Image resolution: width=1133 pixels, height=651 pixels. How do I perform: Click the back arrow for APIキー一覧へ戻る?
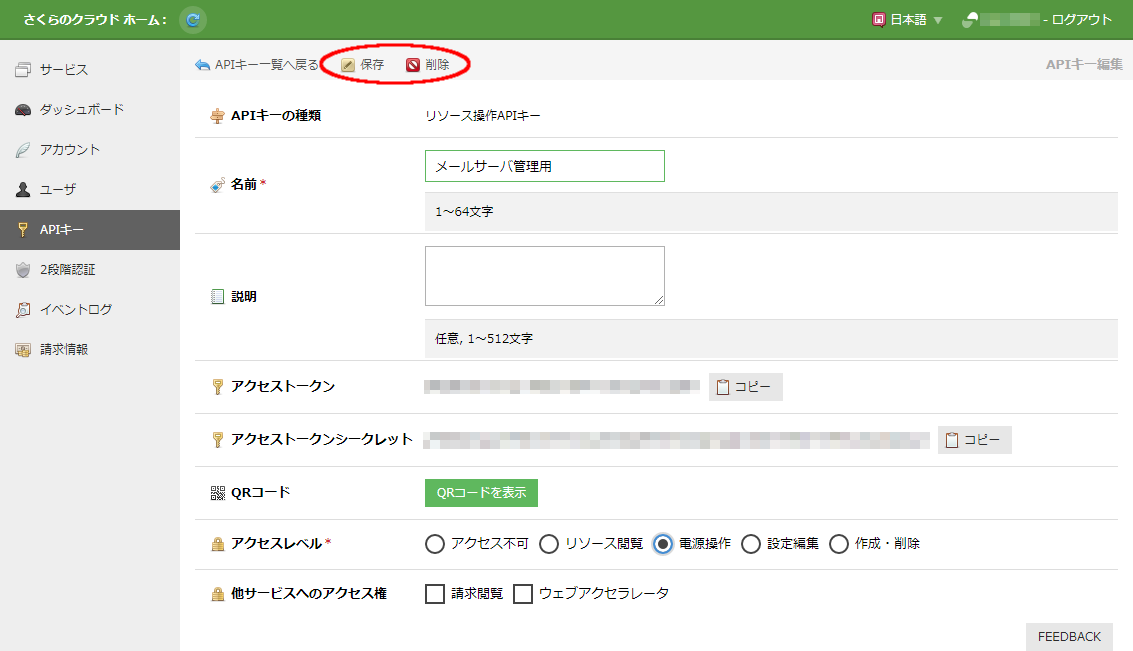pyautogui.click(x=202, y=65)
